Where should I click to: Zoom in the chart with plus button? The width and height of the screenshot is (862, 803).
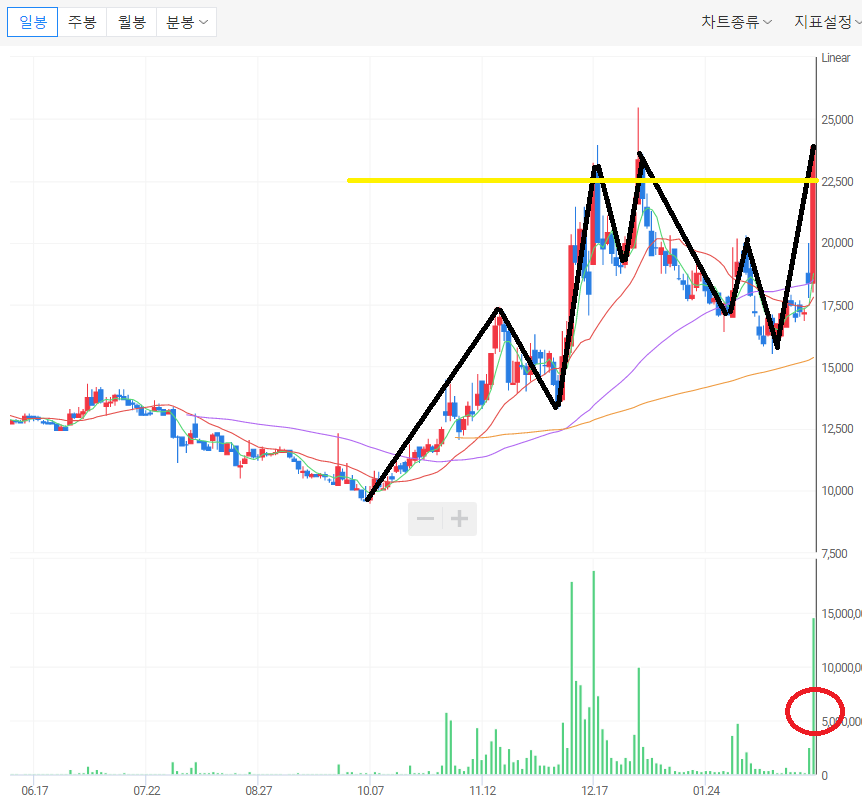pos(460,518)
